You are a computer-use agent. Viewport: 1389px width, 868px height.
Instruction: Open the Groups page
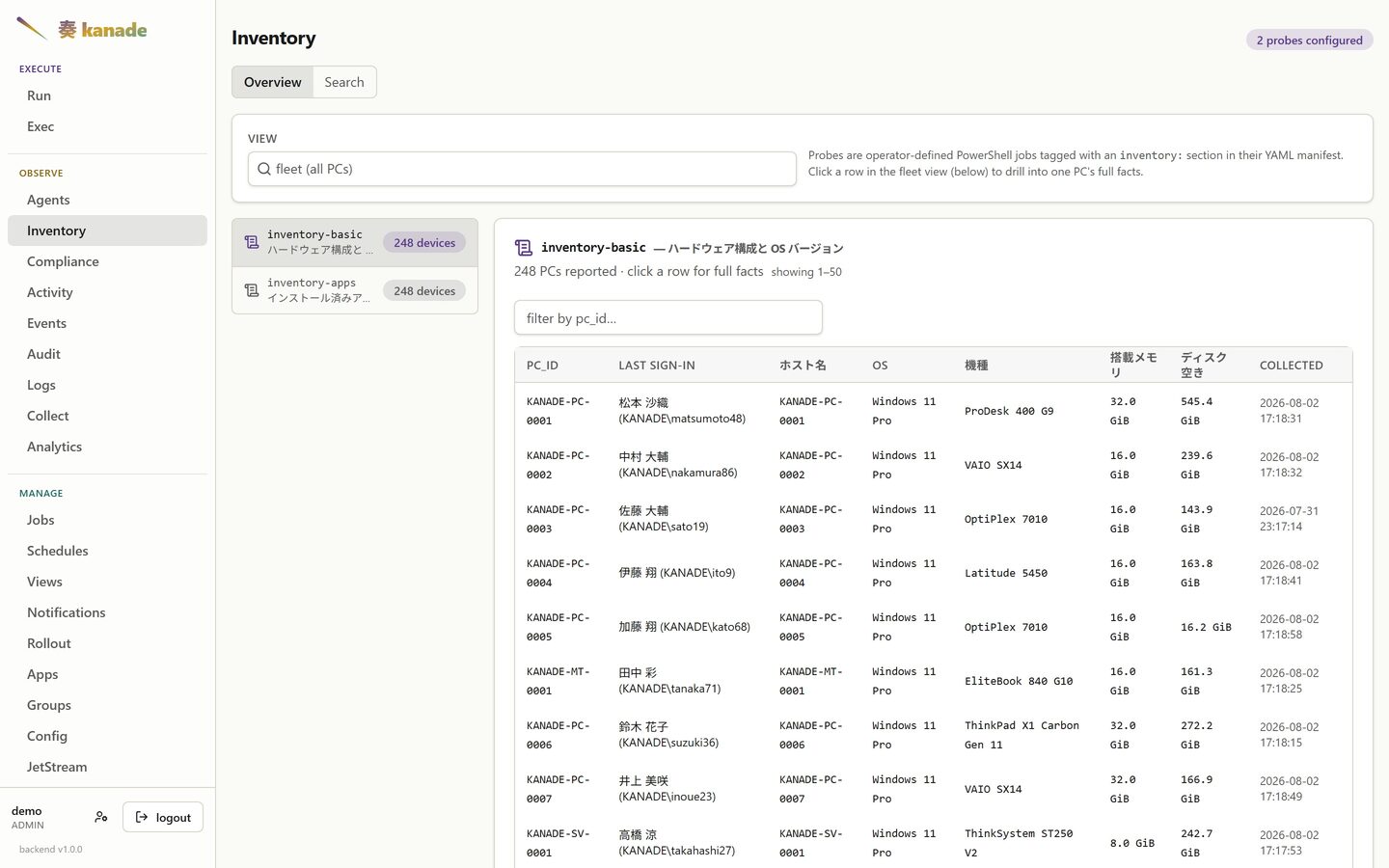(x=107, y=705)
